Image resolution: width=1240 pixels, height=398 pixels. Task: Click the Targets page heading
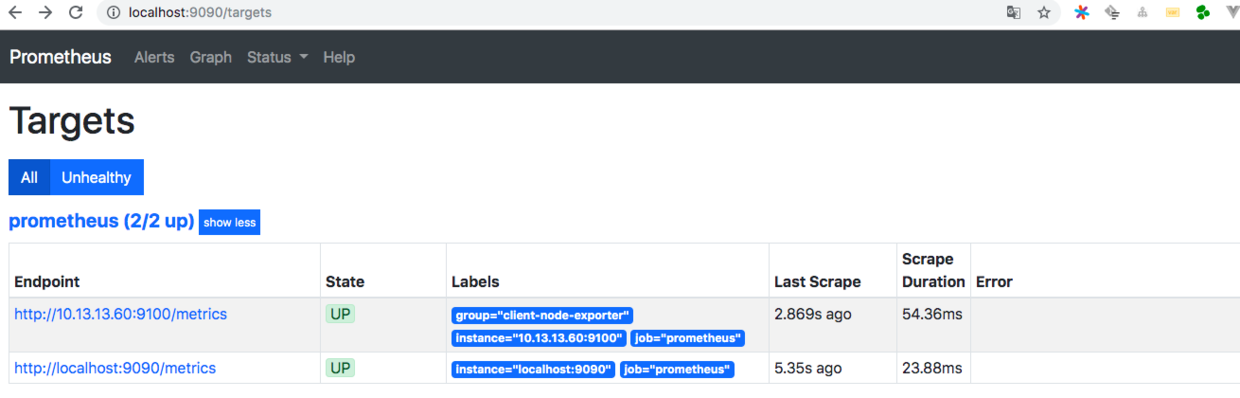click(x=72, y=121)
